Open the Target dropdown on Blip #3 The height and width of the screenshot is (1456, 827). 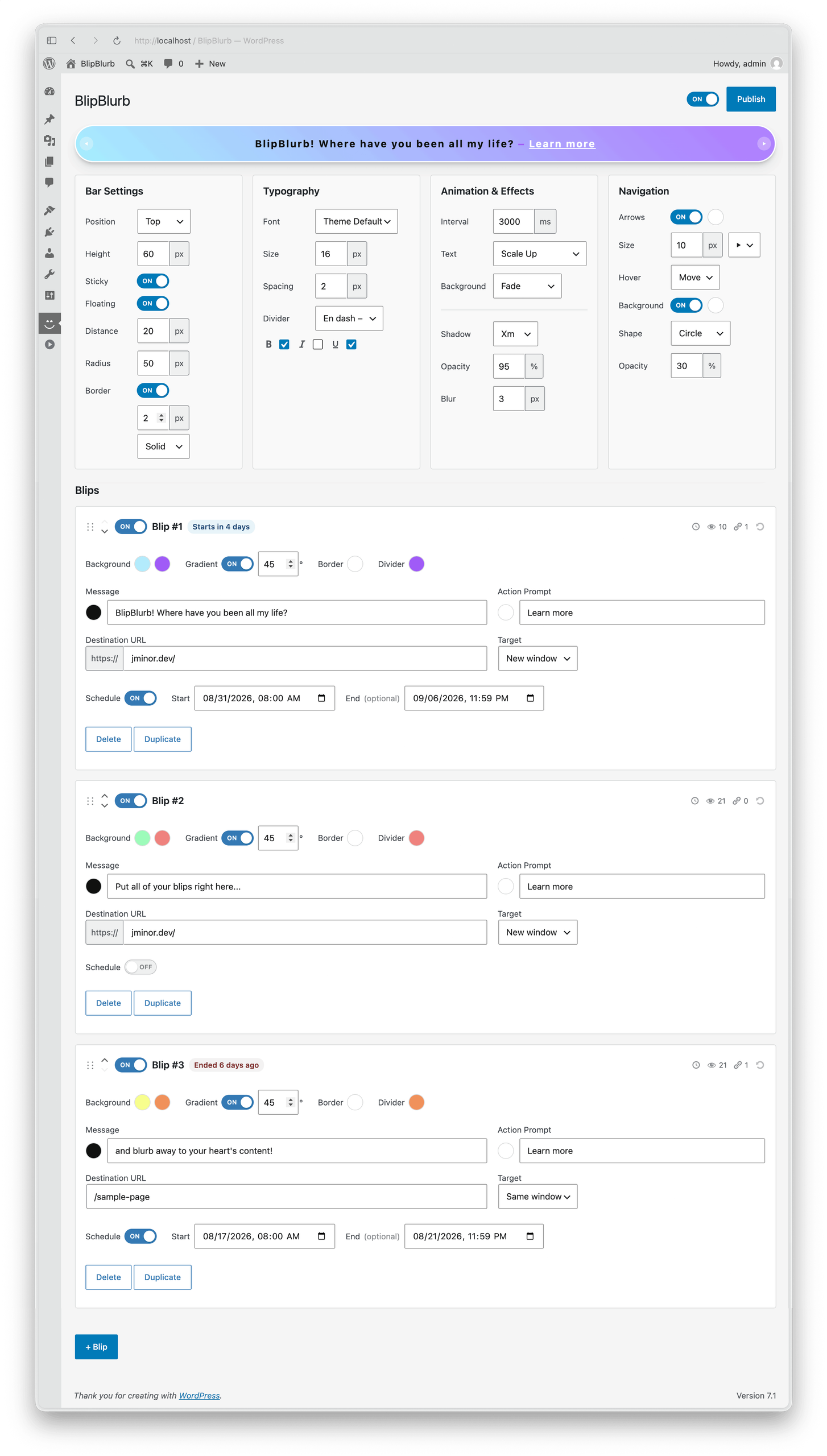537,1197
